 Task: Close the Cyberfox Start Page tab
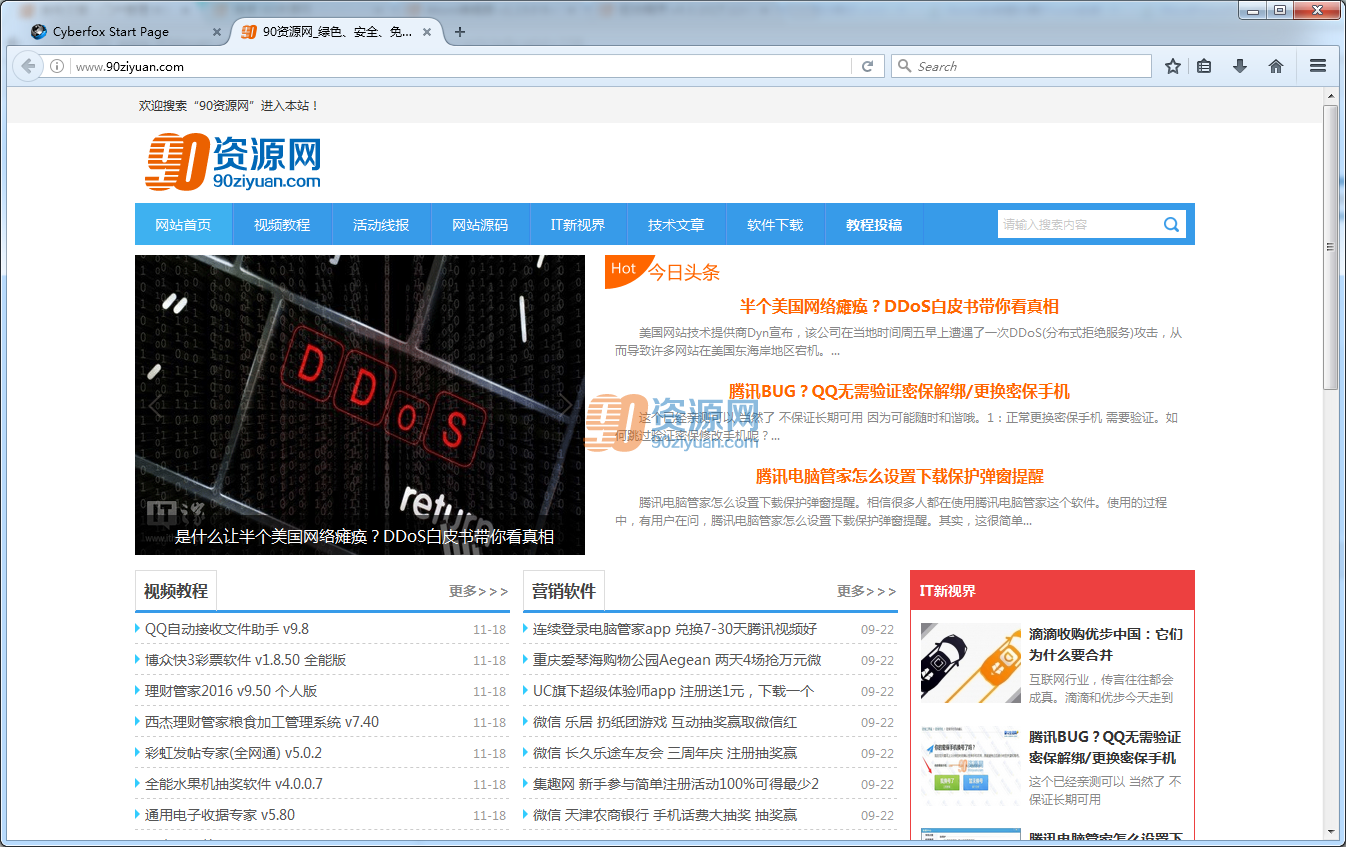(x=217, y=32)
